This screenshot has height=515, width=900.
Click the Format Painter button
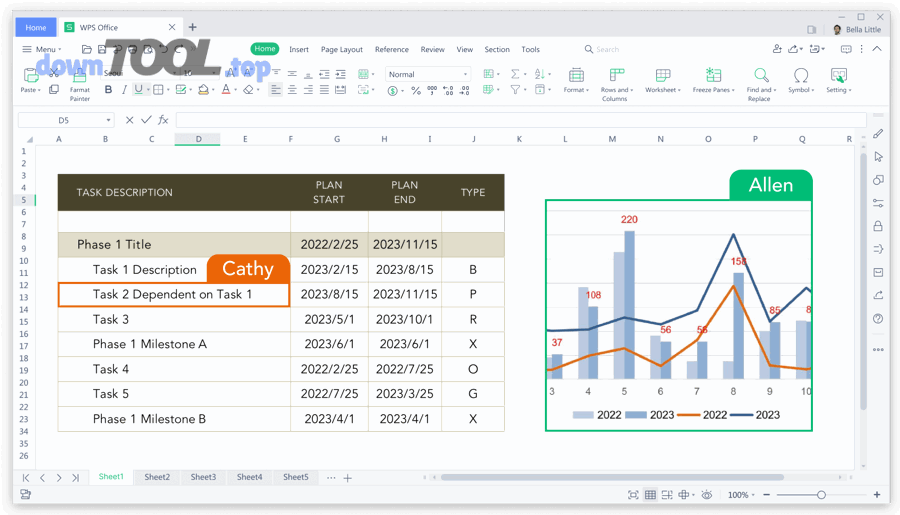coord(80,85)
